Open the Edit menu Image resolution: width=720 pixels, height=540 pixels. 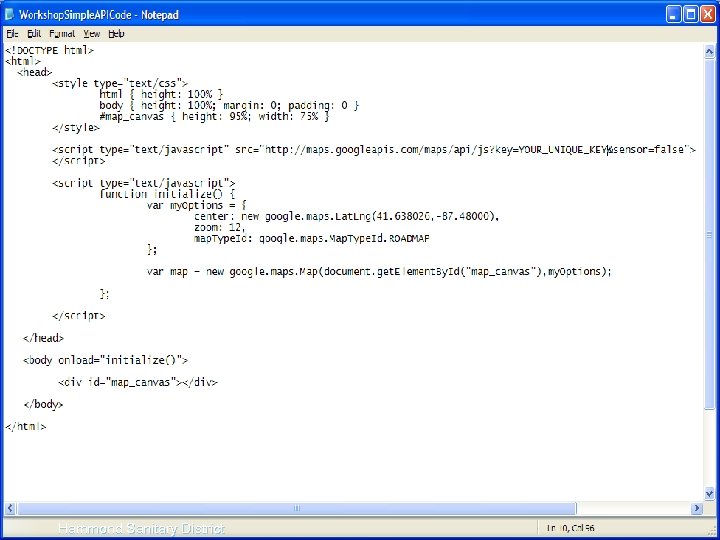point(34,34)
